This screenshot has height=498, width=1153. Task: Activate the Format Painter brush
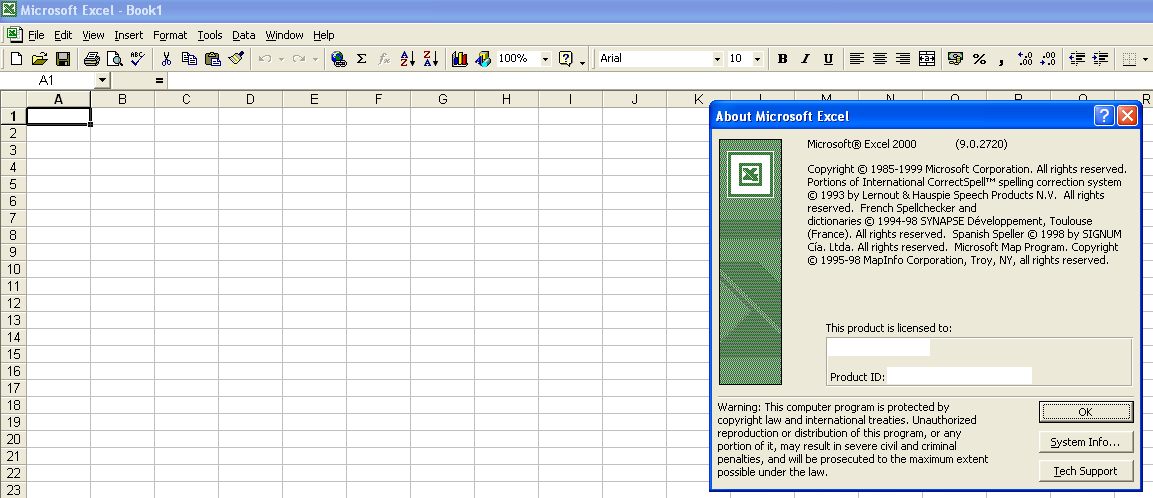pos(236,59)
